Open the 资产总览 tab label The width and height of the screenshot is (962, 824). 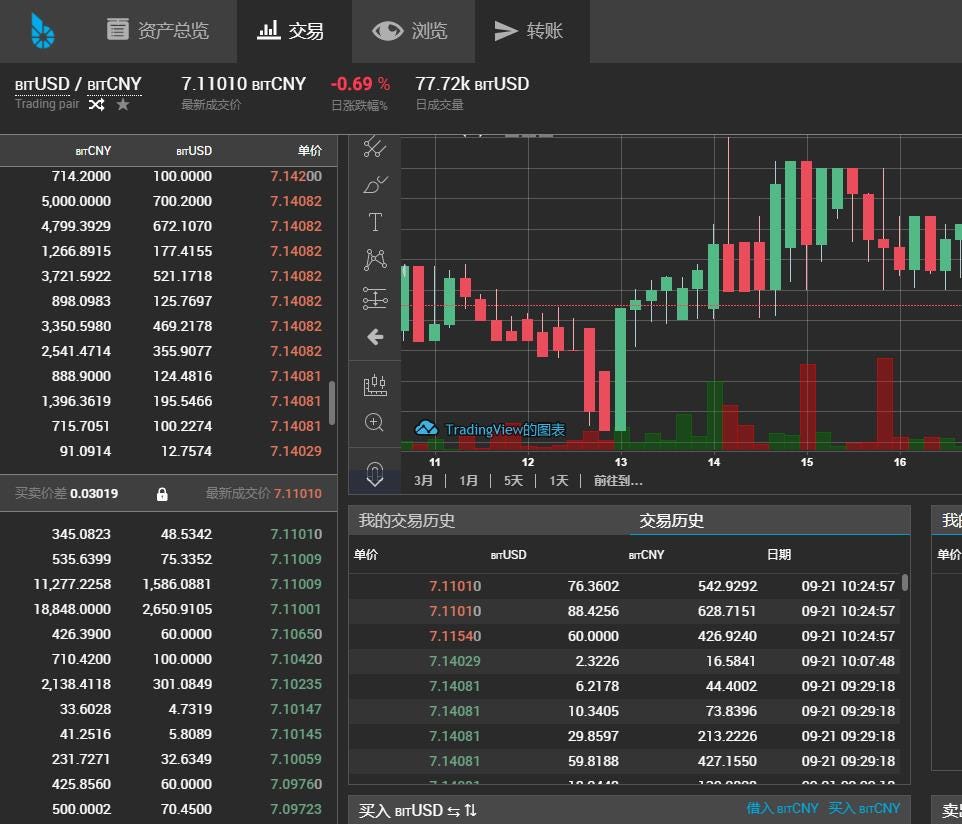tap(174, 31)
